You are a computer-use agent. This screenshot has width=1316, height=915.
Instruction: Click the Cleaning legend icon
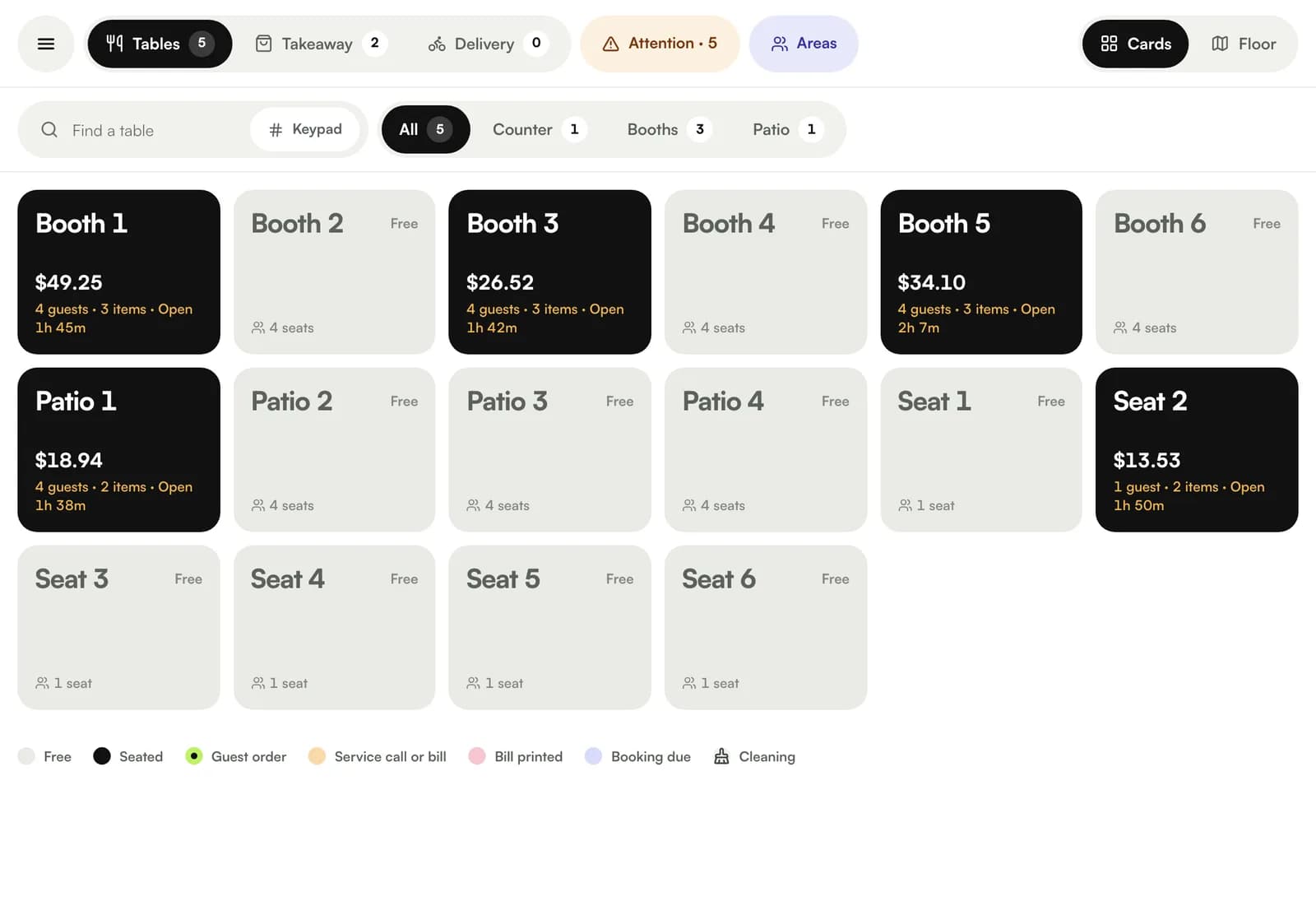(x=721, y=756)
